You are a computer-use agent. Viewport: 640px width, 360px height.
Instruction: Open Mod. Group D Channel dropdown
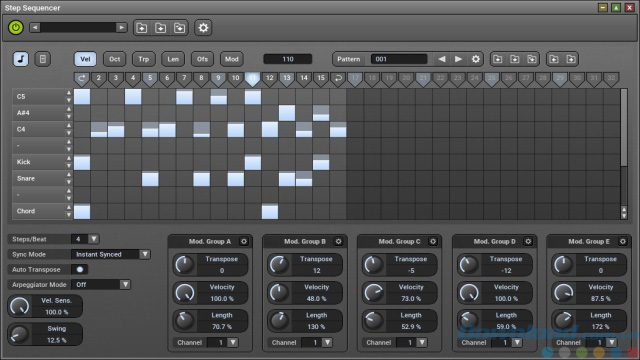coord(517,342)
